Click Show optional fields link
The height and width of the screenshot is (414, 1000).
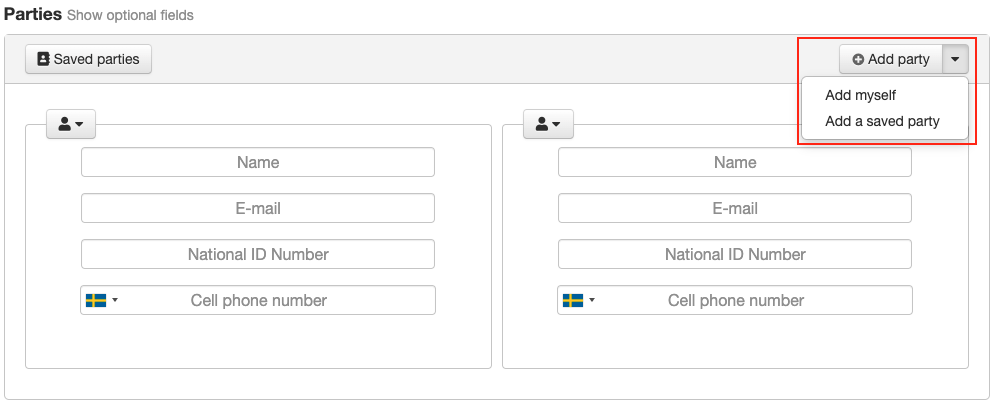pyautogui.click(x=130, y=15)
